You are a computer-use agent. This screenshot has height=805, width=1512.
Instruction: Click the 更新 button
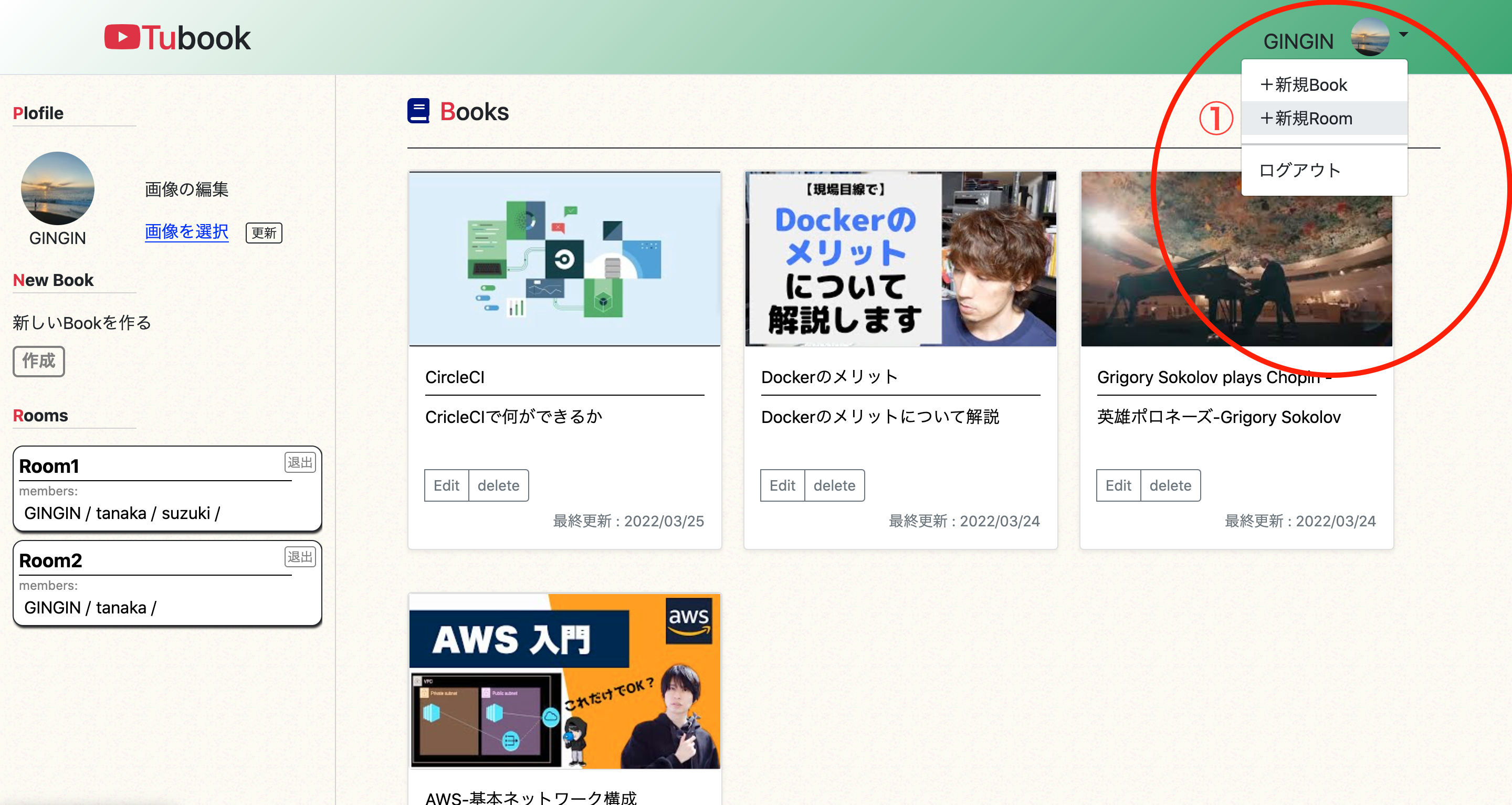click(264, 233)
